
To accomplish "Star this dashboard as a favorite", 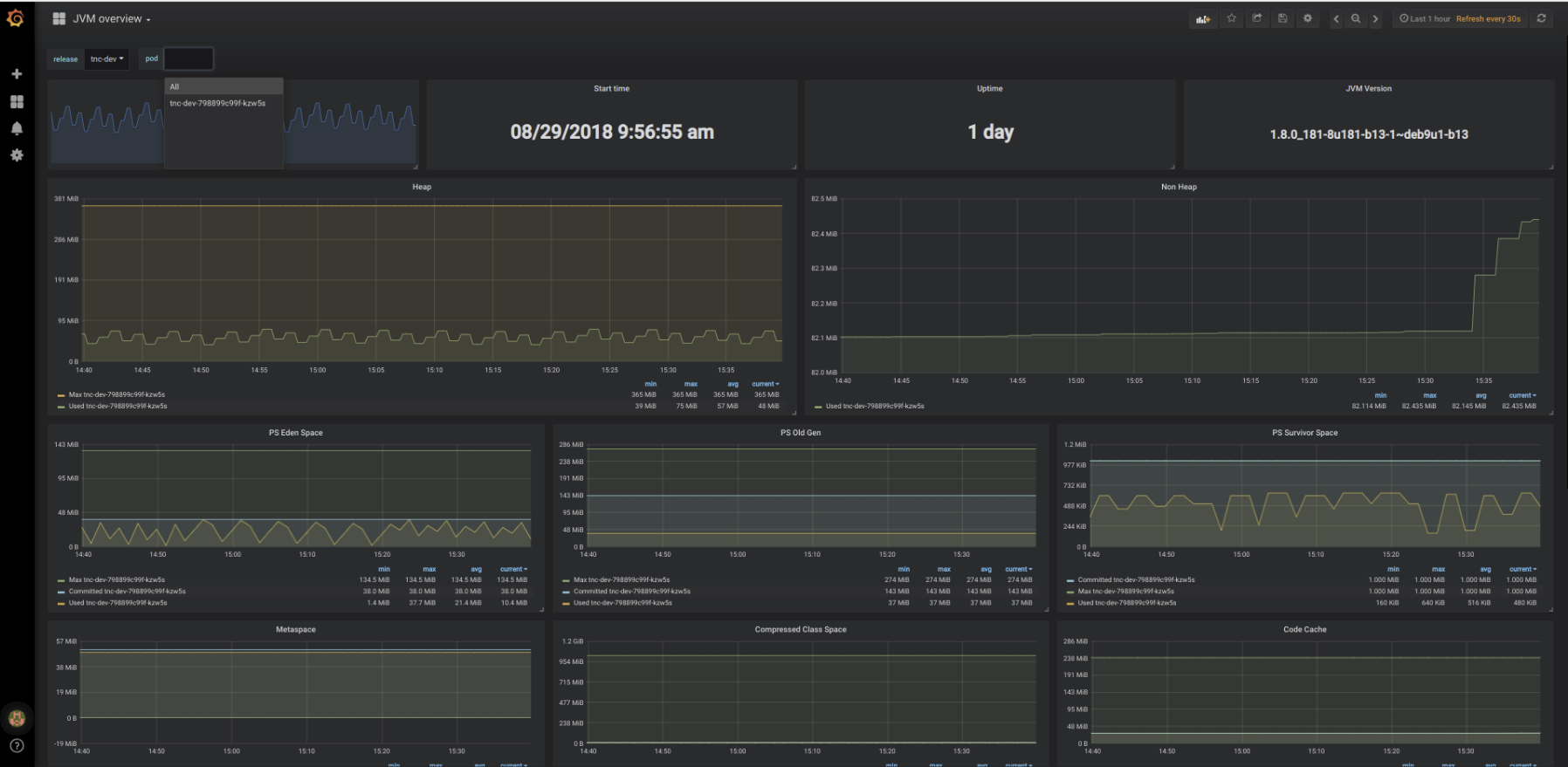I will click(1231, 18).
